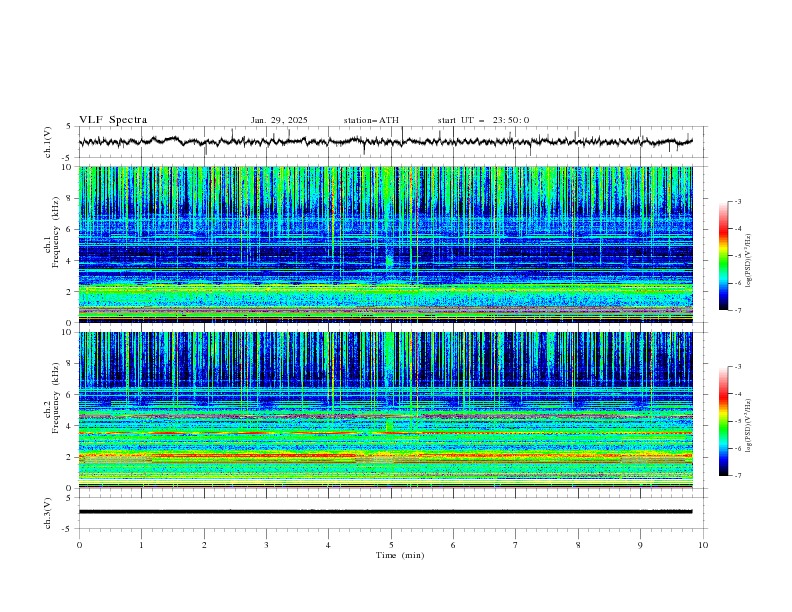
Task: Click the "-4" tick on ch.2 color bar
Action: point(738,394)
